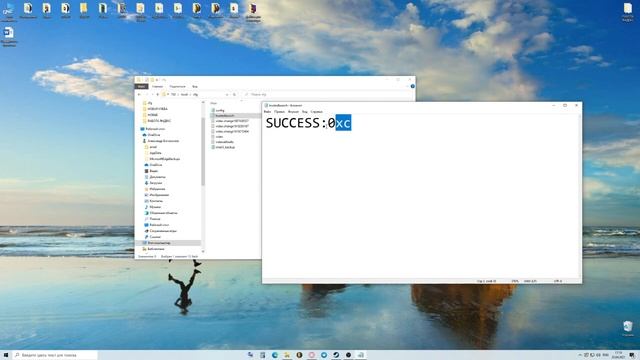The height and width of the screenshot is (360, 640).
Task: Open Steam from the taskbar
Action: pyautogui.click(x=336, y=355)
